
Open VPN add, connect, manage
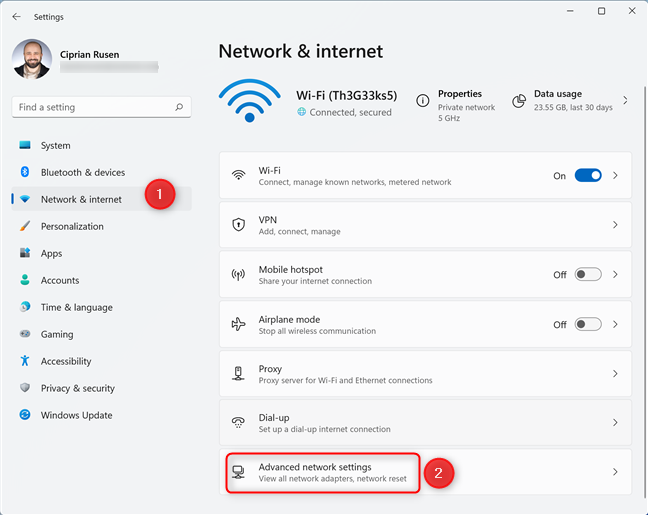(425, 225)
